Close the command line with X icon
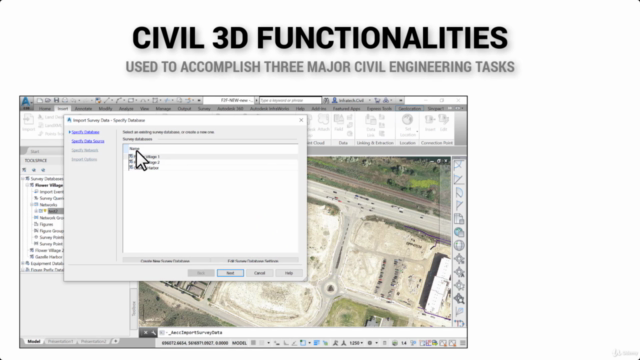This screenshot has height=360, width=640. (145, 333)
